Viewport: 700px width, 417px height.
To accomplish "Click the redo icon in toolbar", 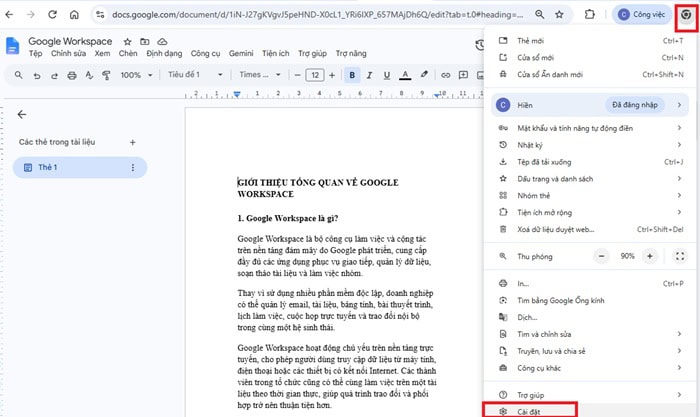I will [x=54, y=75].
